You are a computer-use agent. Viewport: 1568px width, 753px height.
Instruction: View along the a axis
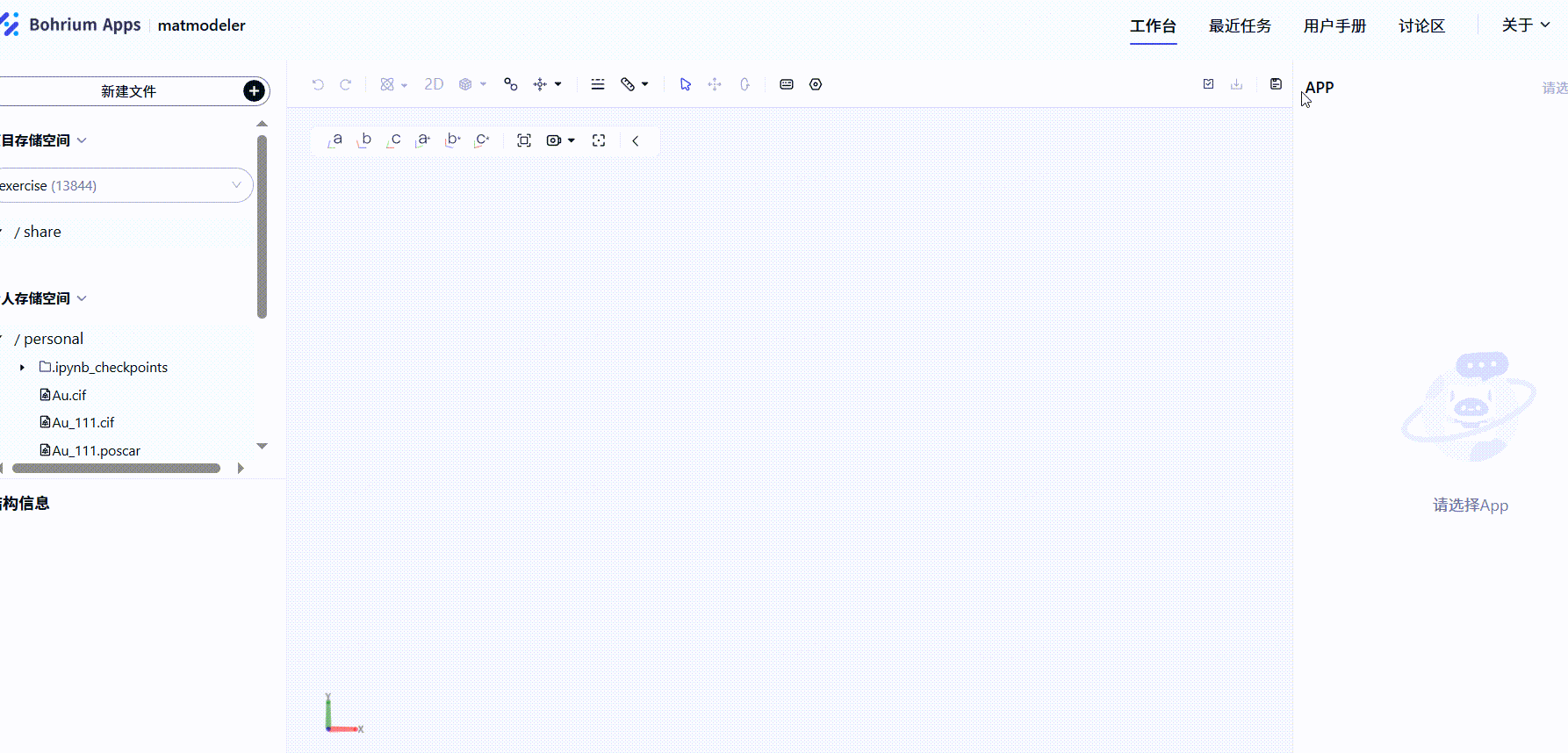tap(334, 140)
